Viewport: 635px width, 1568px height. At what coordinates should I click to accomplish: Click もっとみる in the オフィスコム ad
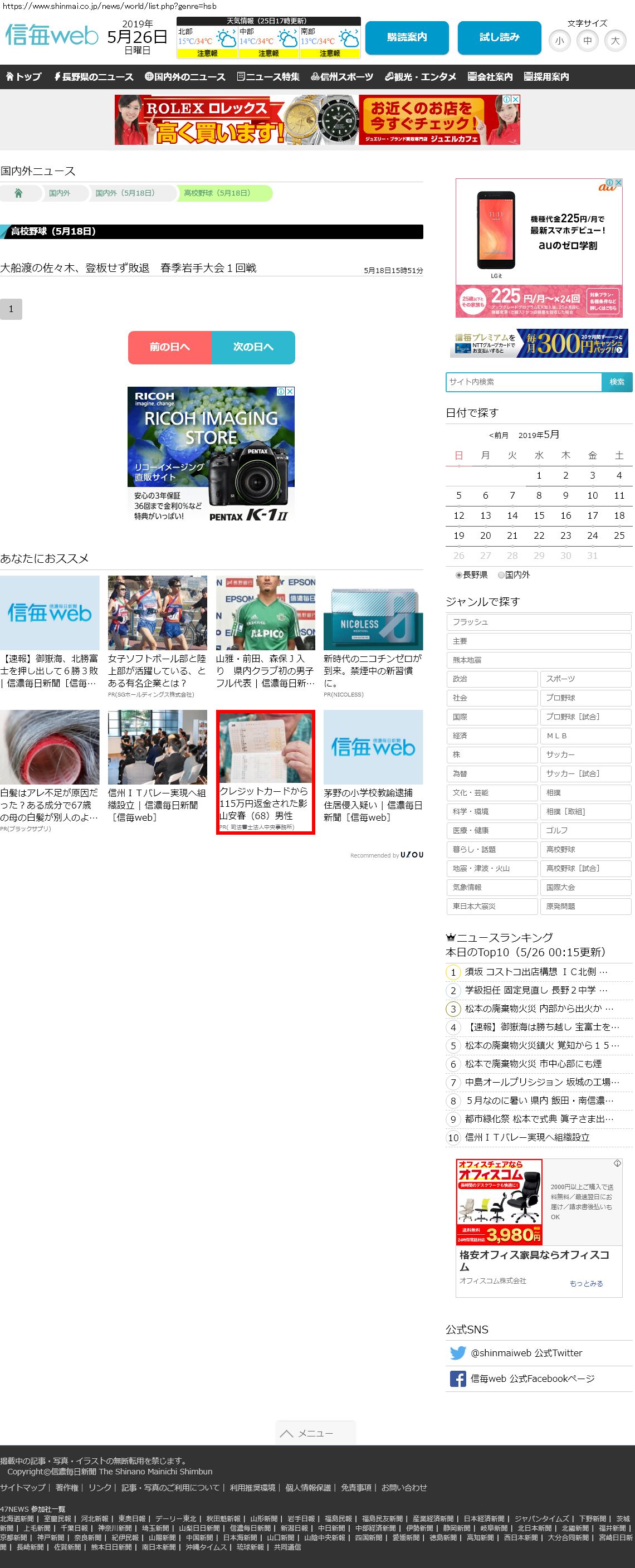[x=587, y=1283]
